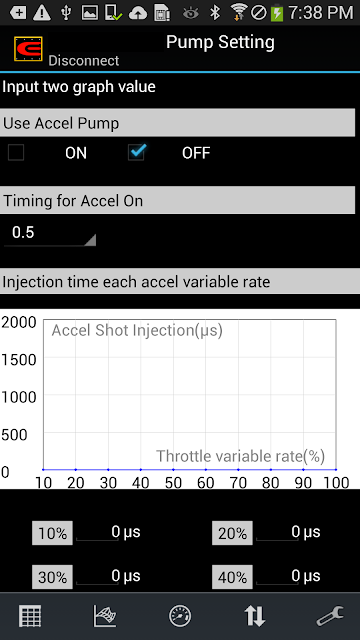This screenshot has height=640, width=360.
Task: Open the 3D graph view icon
Action: click(x=105, y=616)
